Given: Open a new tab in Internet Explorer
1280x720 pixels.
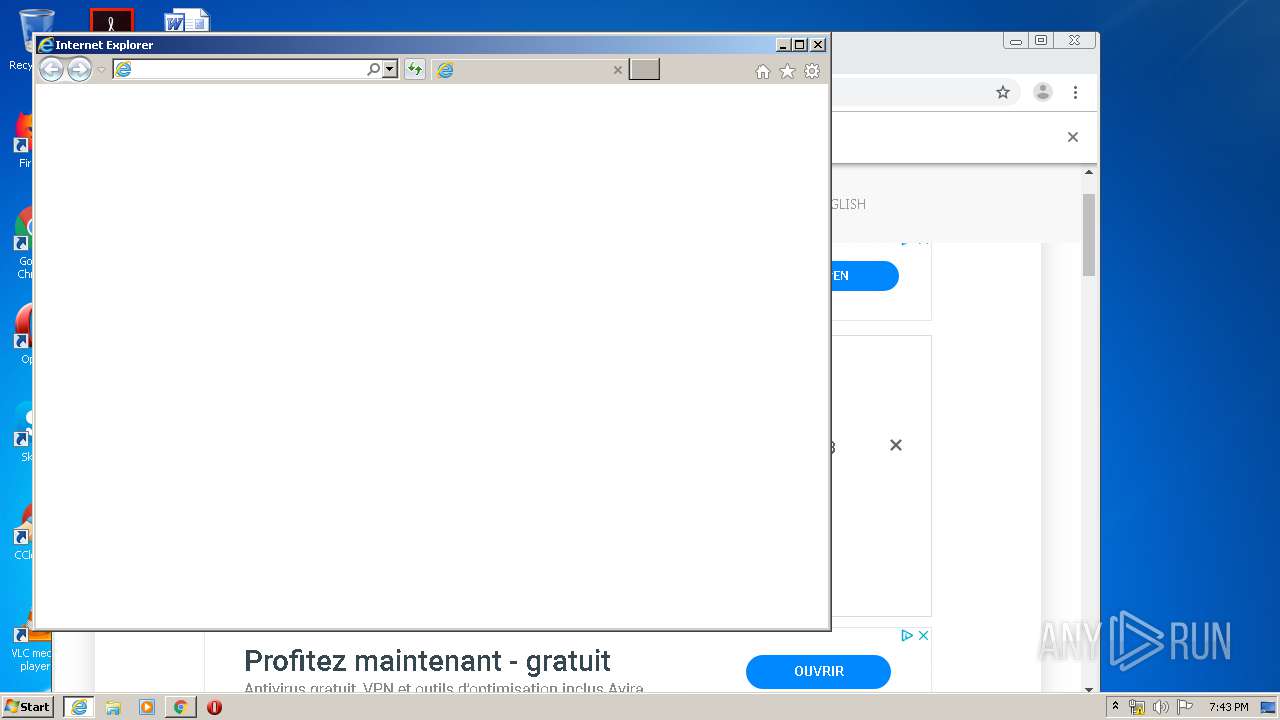Looking at the screenshot, I should pos(644,69).
